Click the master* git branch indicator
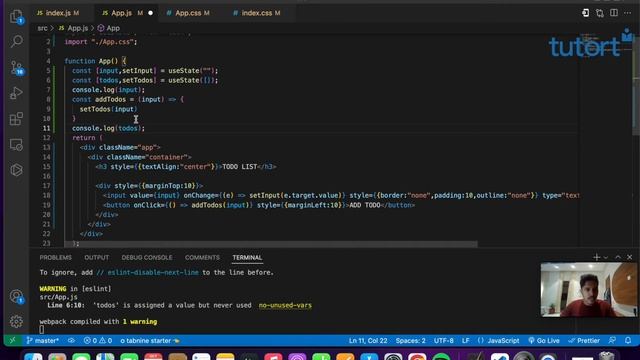This screenshot has width=640, height=360. (43, 340)
